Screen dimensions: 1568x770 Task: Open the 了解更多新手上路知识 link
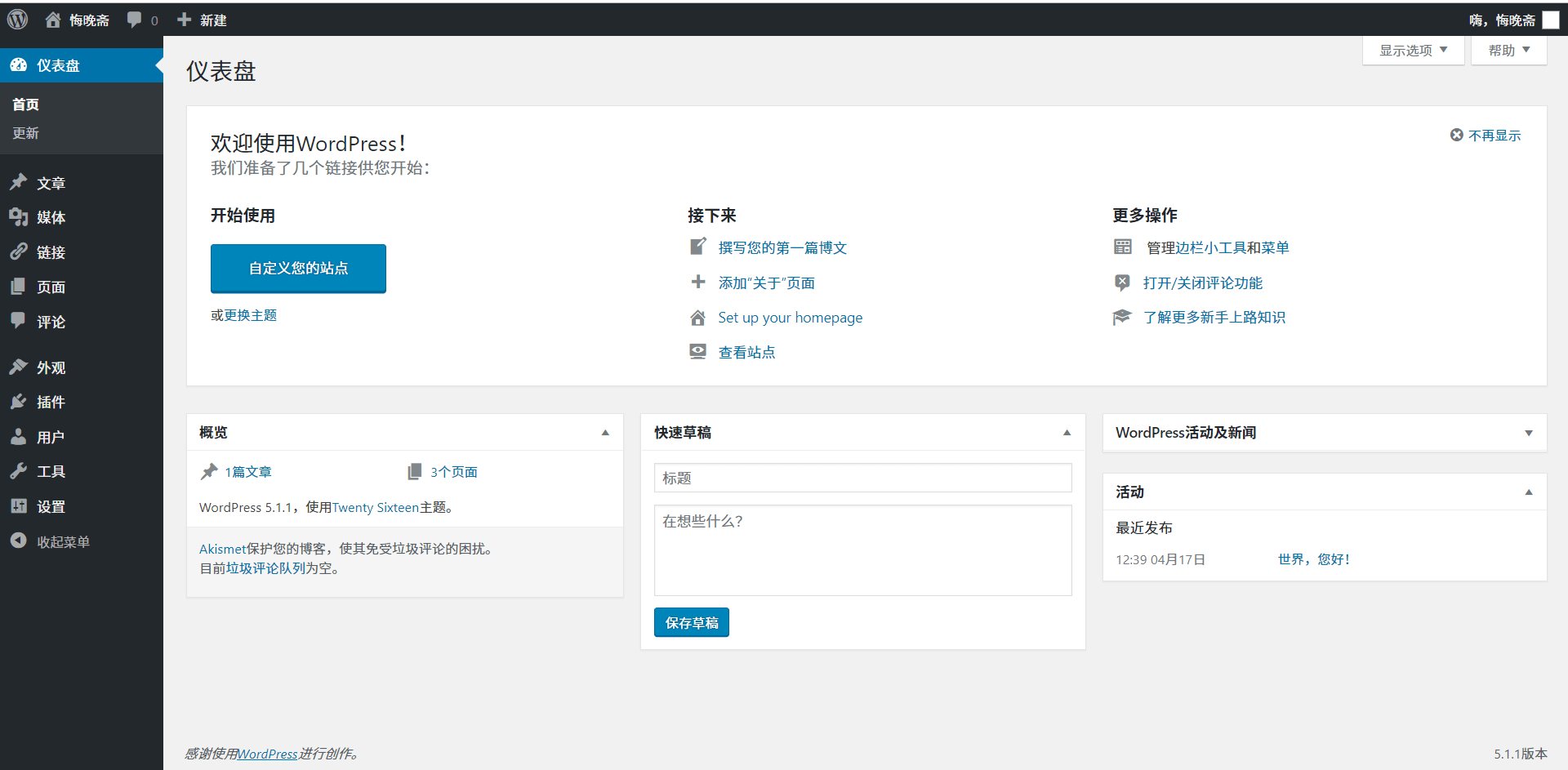(x=1214, y=317)
